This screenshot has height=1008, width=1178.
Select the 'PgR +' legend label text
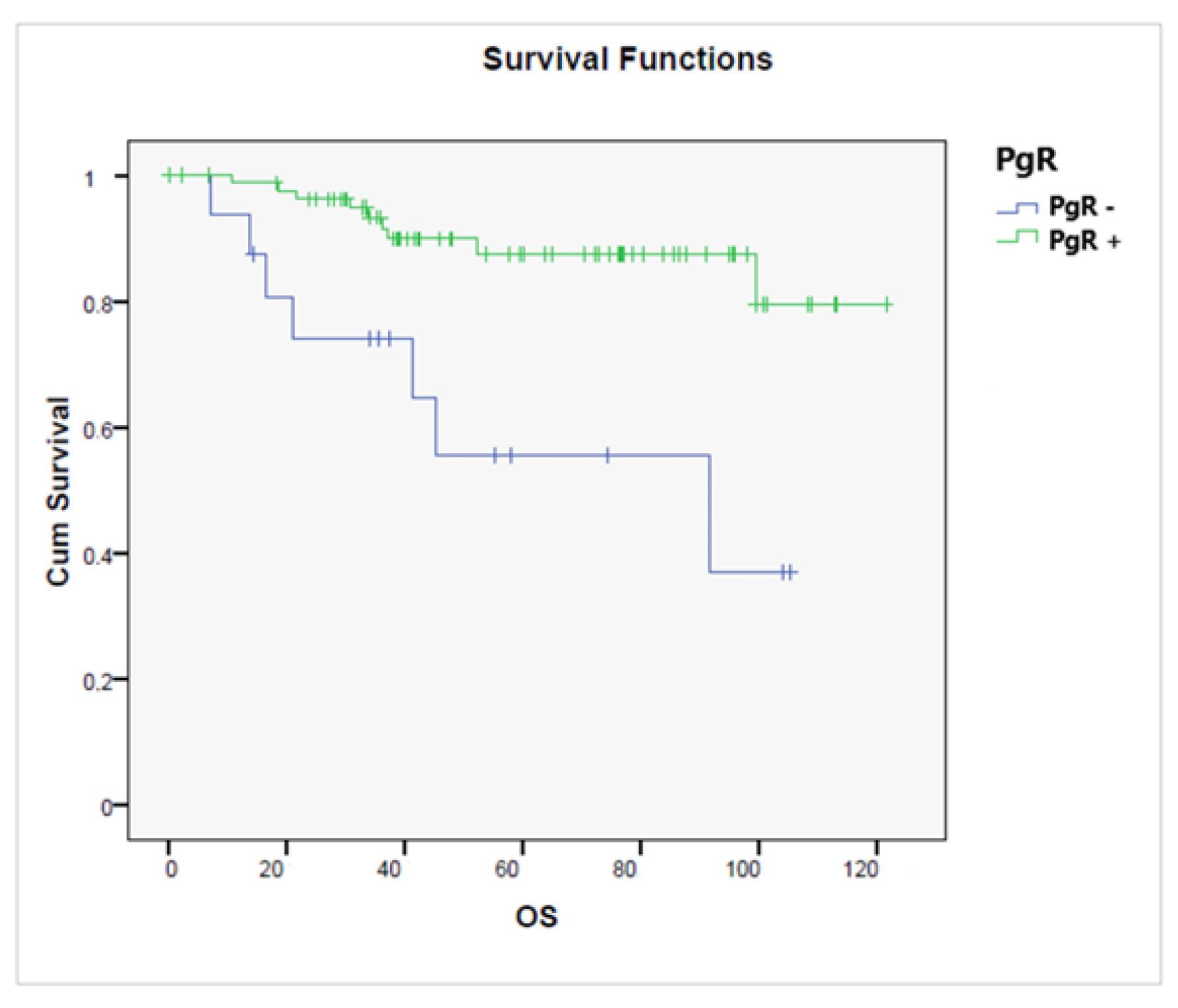(1084, 240)
